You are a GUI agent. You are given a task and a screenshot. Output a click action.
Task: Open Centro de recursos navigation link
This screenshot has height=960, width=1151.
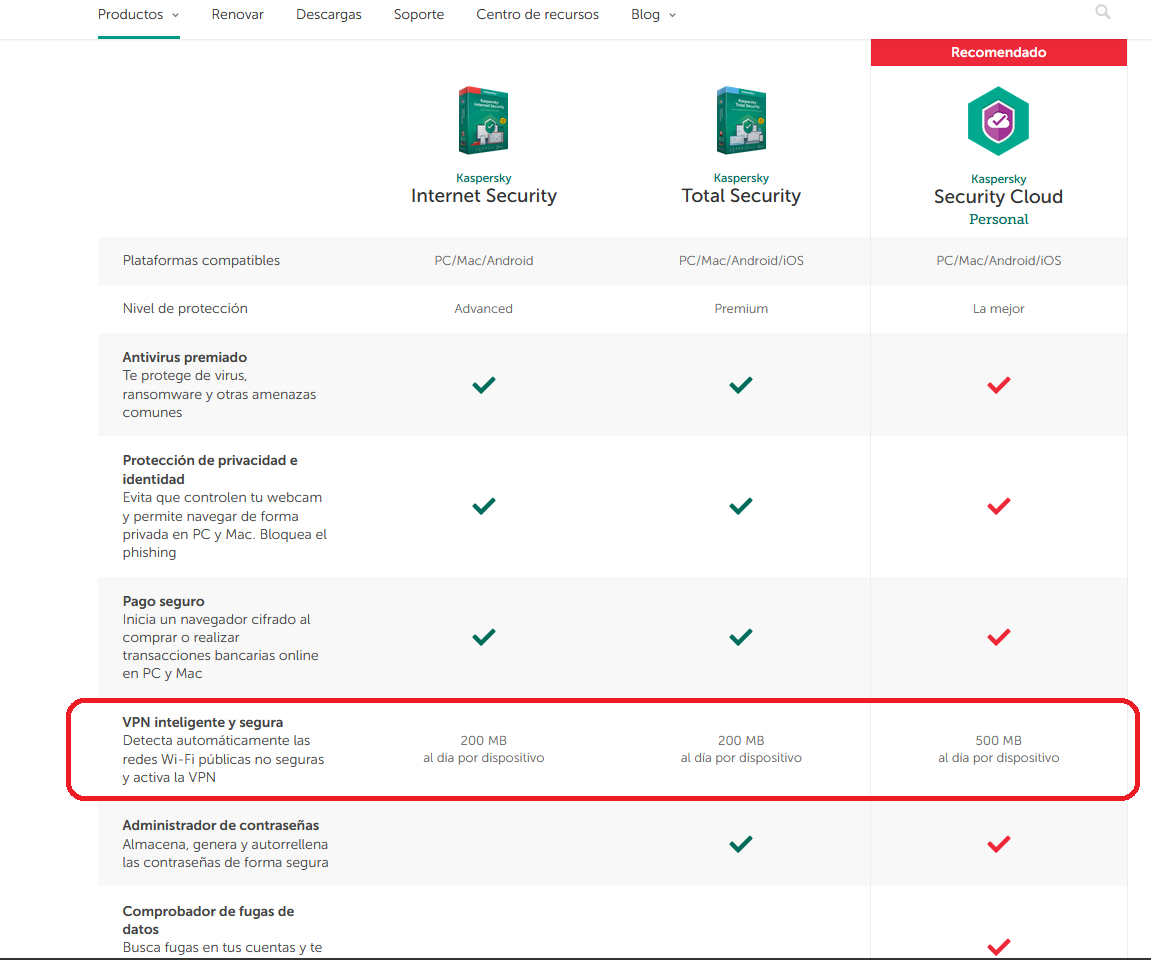[x=538, y=15]
